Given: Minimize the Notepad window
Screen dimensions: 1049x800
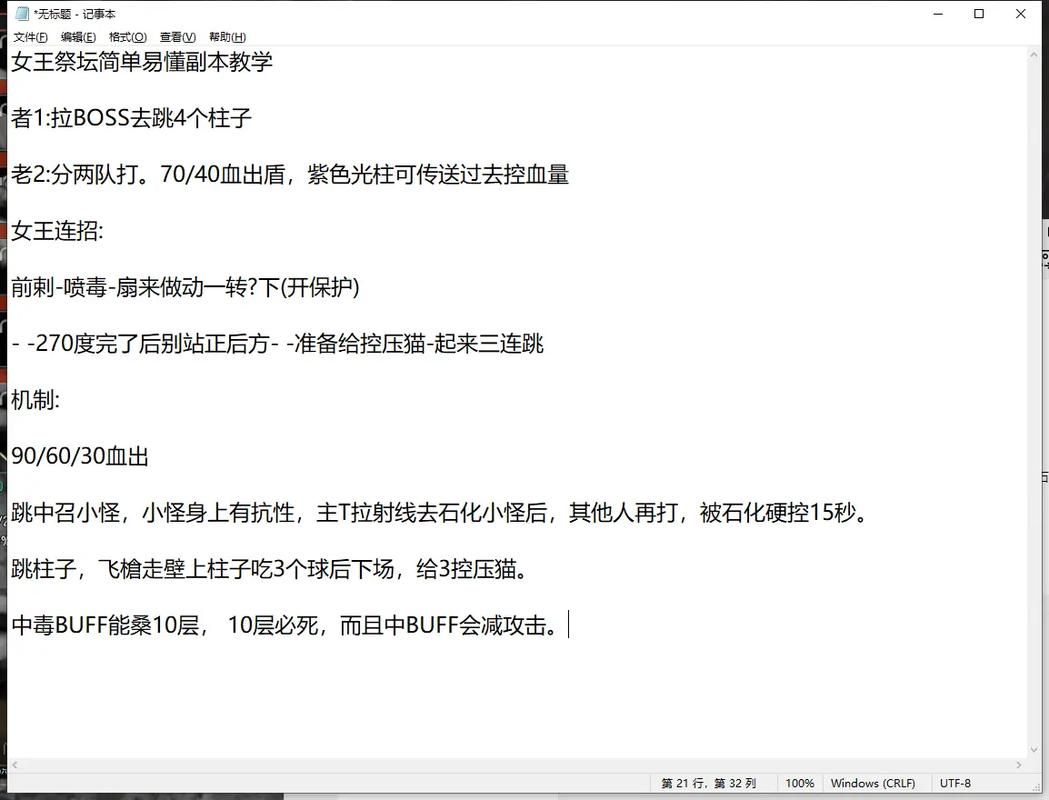Looking at the screenshot, I should [938, 13].
